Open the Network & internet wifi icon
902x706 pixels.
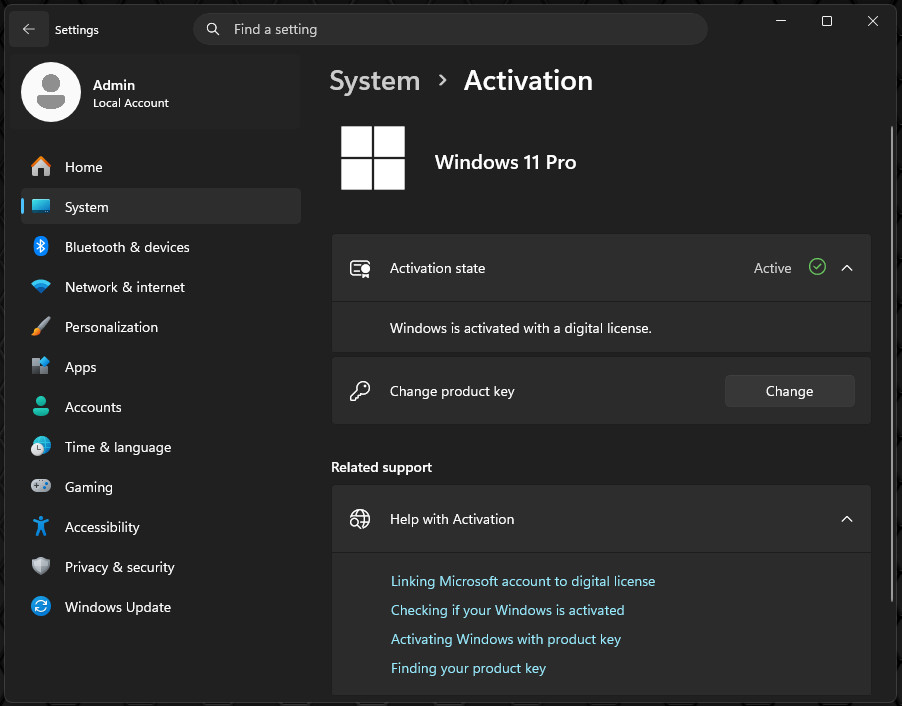pyautogui.click(x=41, y=287)
